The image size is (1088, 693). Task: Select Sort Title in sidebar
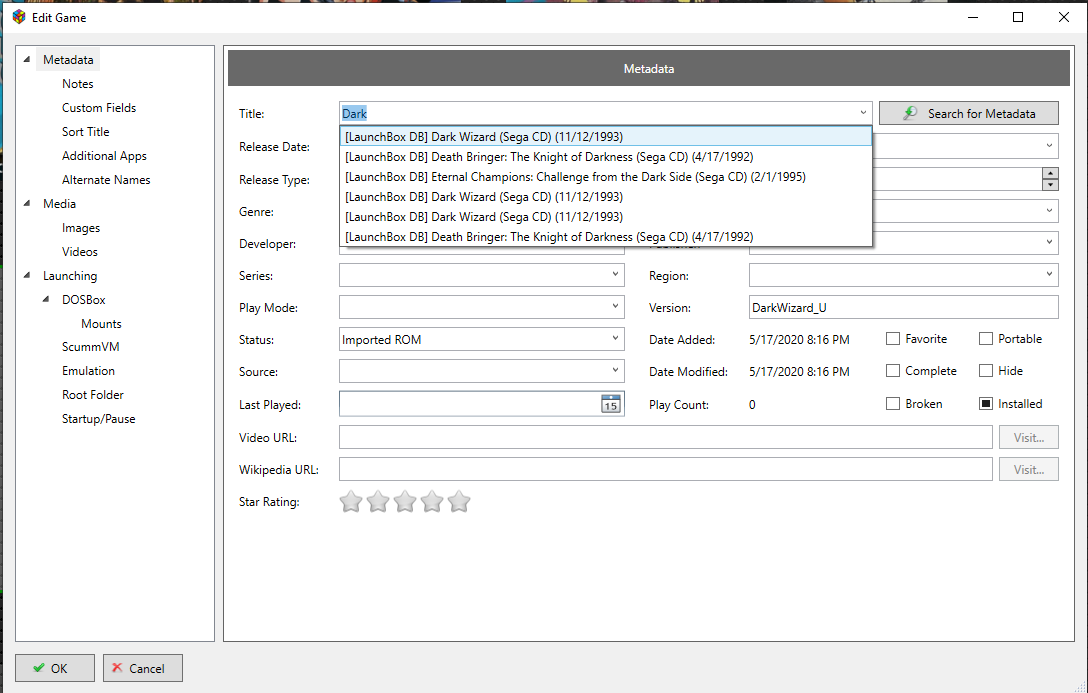85,132
